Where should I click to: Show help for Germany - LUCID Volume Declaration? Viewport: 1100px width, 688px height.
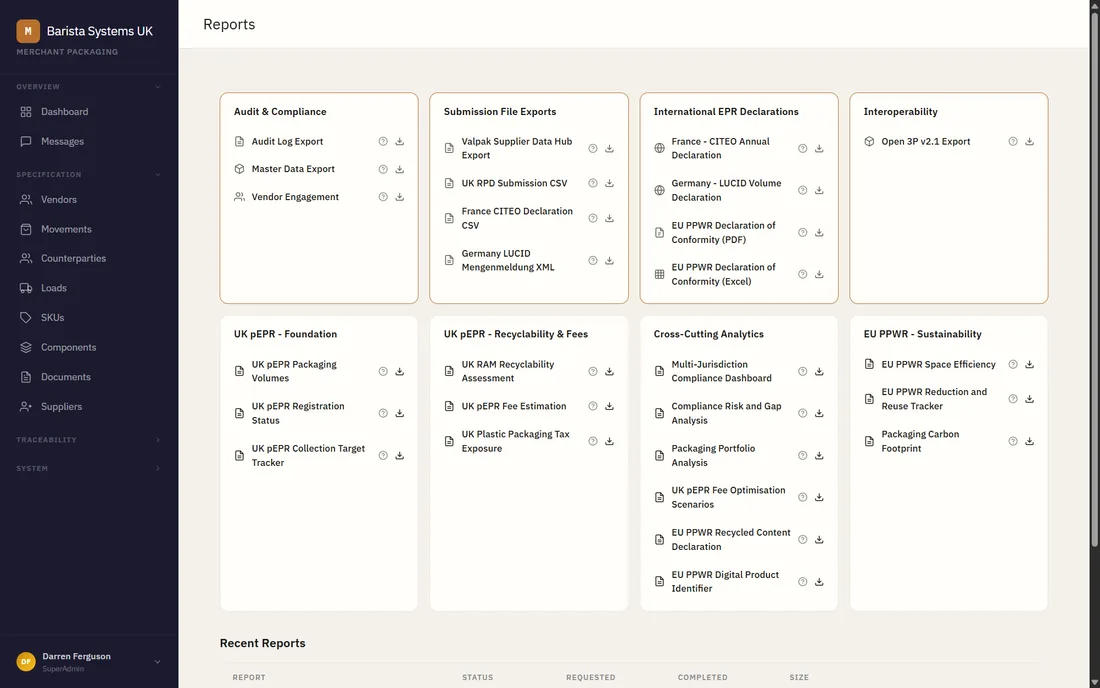pyautogui.click(x=803, y=190)
